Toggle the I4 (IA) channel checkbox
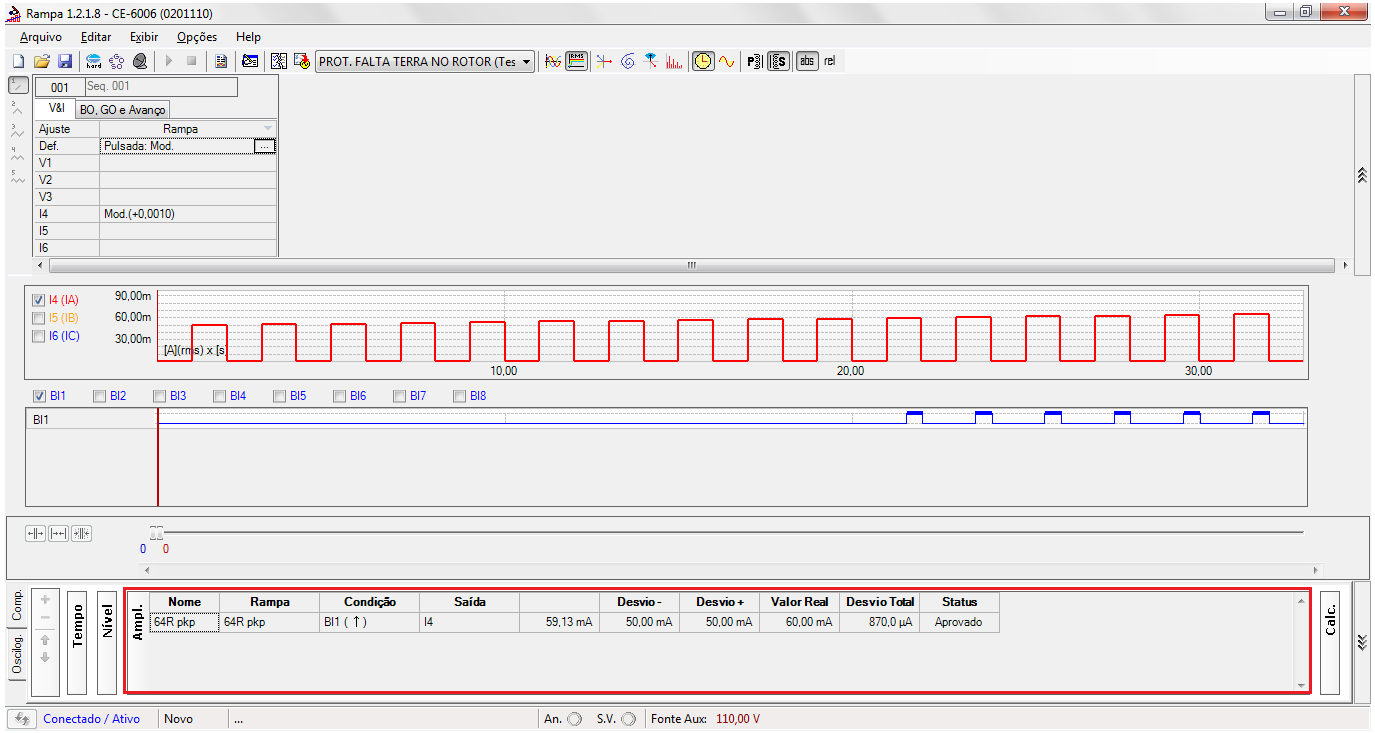Screen dimensions: 1375x733 39,299
